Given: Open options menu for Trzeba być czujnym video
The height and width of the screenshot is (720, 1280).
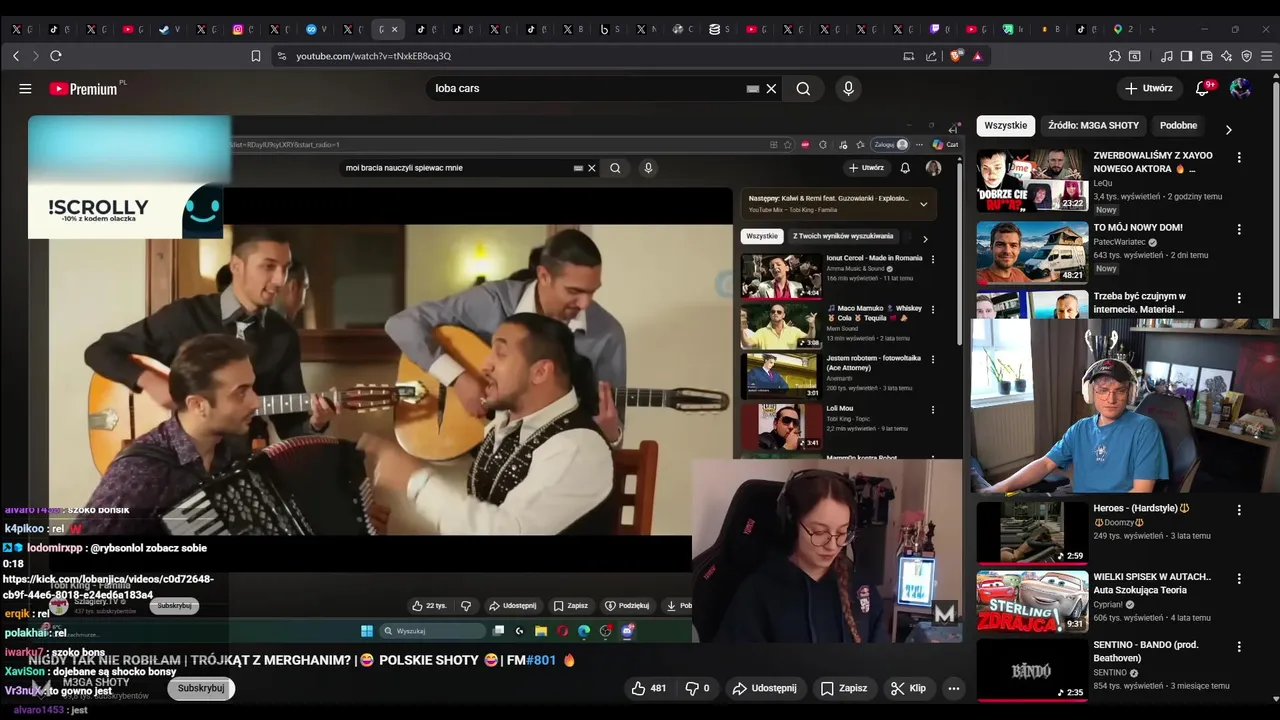Looking at the screenshot, I should pos(1239,297).
